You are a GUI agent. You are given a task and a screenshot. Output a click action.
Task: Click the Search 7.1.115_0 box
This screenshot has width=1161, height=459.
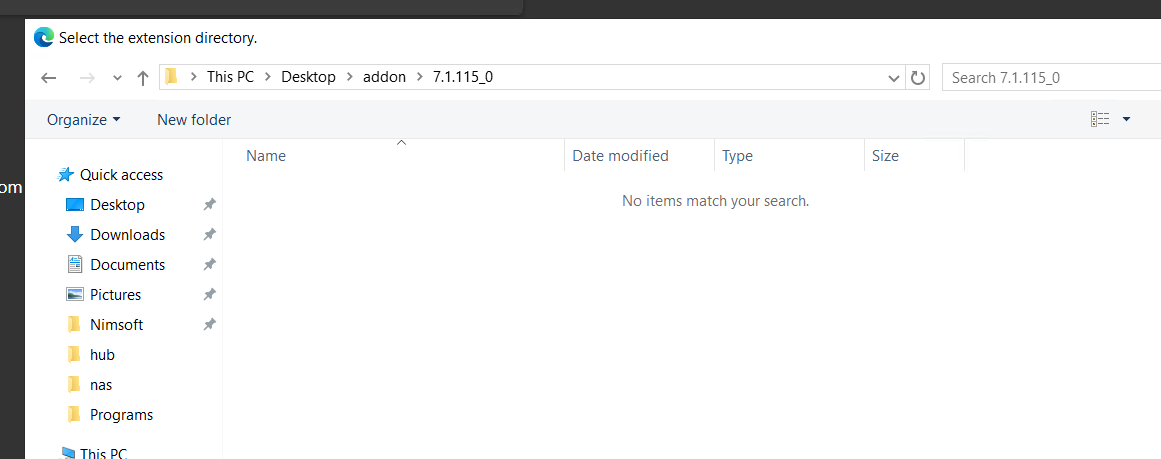1050,78
